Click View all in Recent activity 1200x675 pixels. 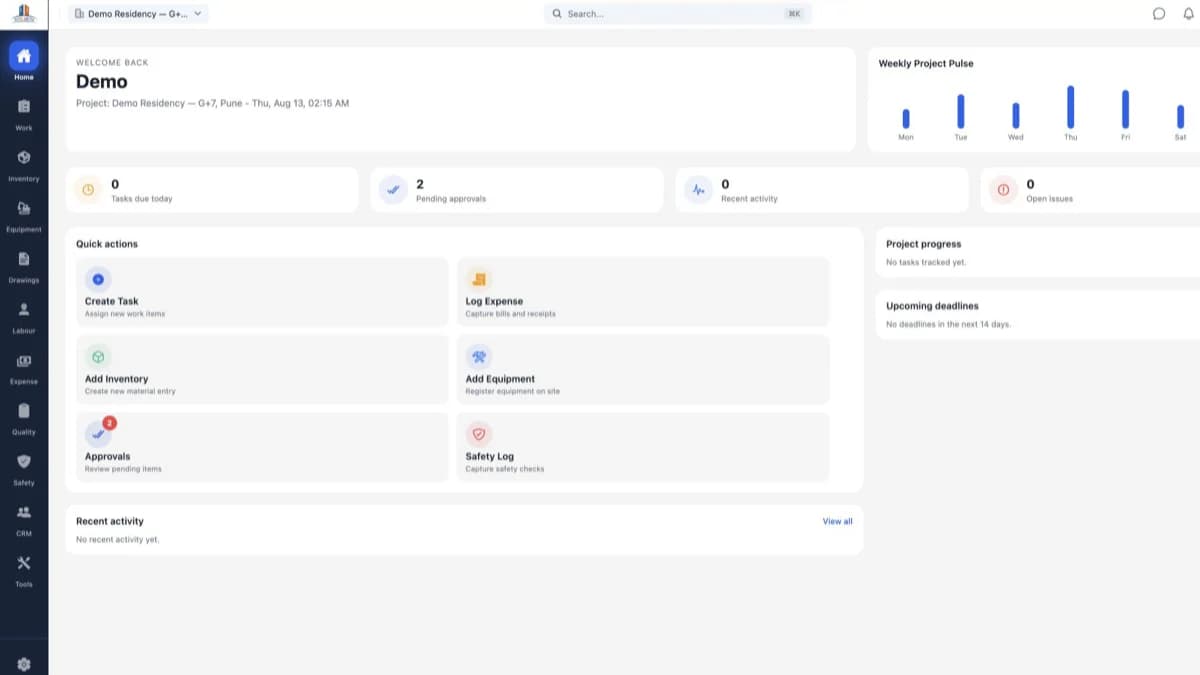pos(837,521)
